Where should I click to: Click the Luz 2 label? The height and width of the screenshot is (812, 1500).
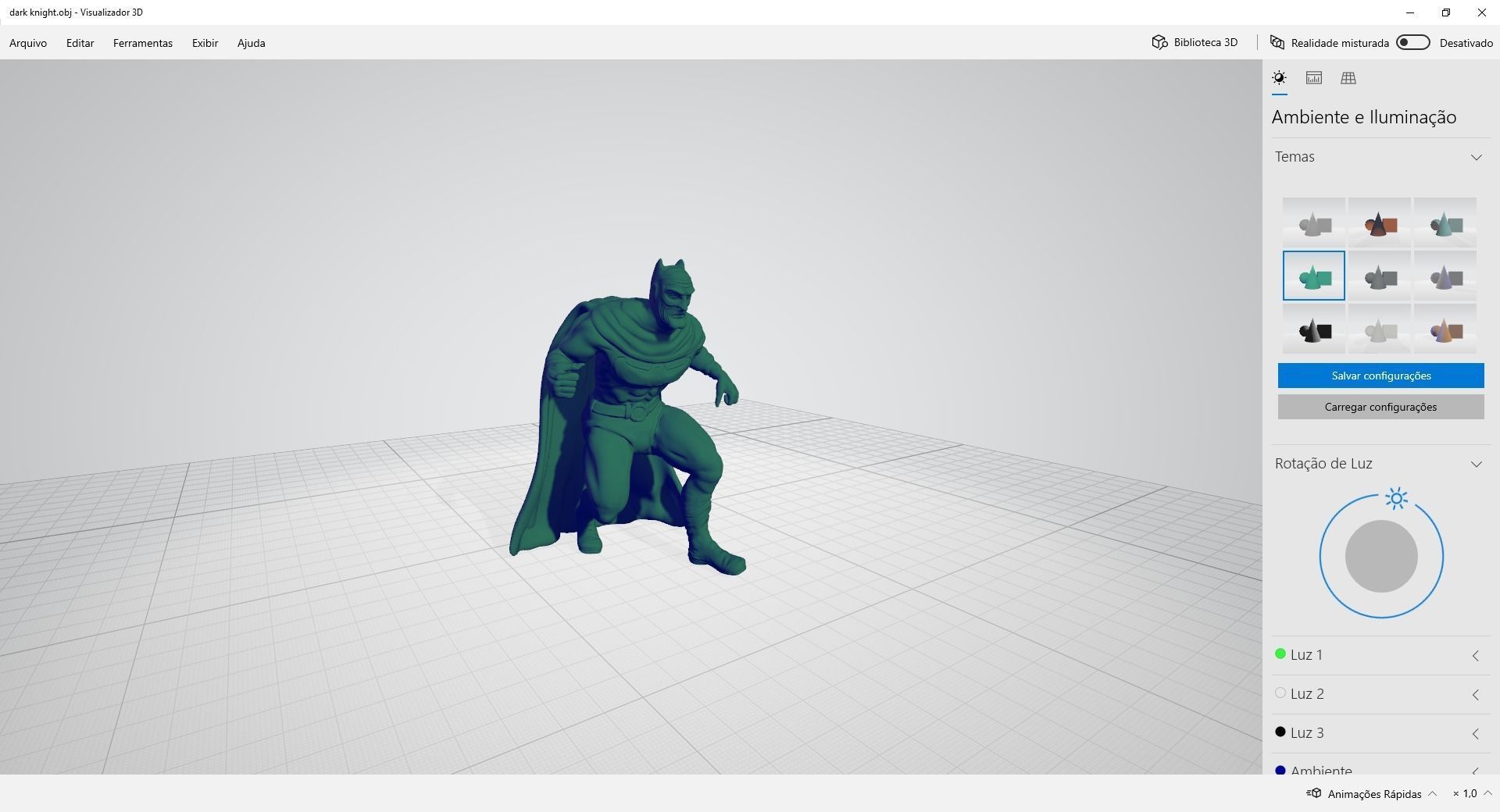point(1307,694)
